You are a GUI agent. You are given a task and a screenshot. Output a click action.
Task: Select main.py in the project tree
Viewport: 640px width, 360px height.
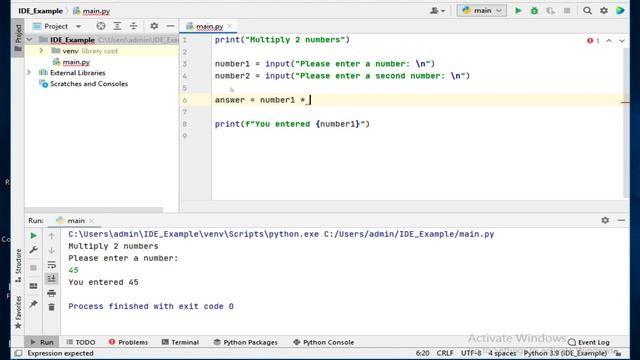point(76,62)
